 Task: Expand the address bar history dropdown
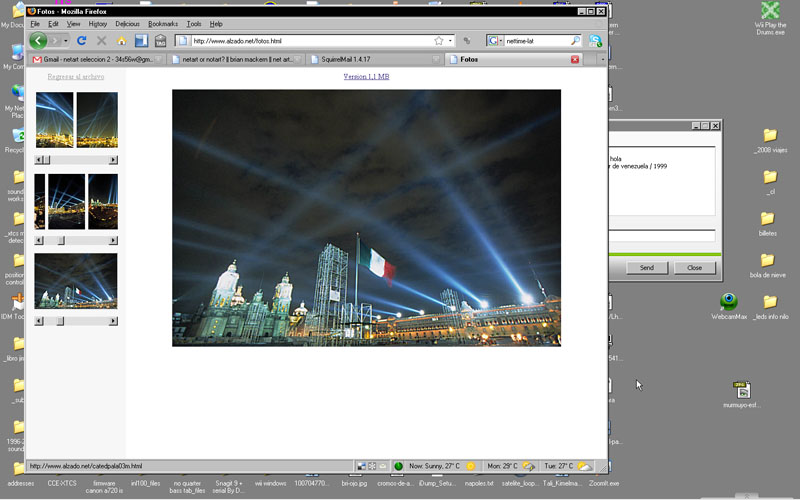coord(451,41)
